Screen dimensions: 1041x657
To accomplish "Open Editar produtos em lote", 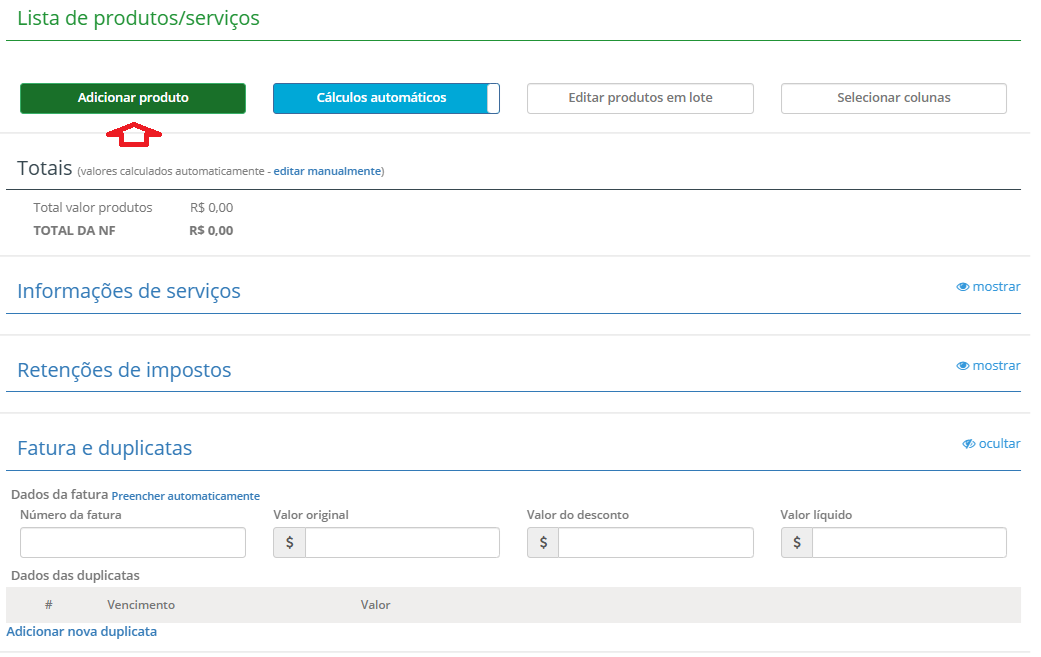I will [x=640, y=98].
